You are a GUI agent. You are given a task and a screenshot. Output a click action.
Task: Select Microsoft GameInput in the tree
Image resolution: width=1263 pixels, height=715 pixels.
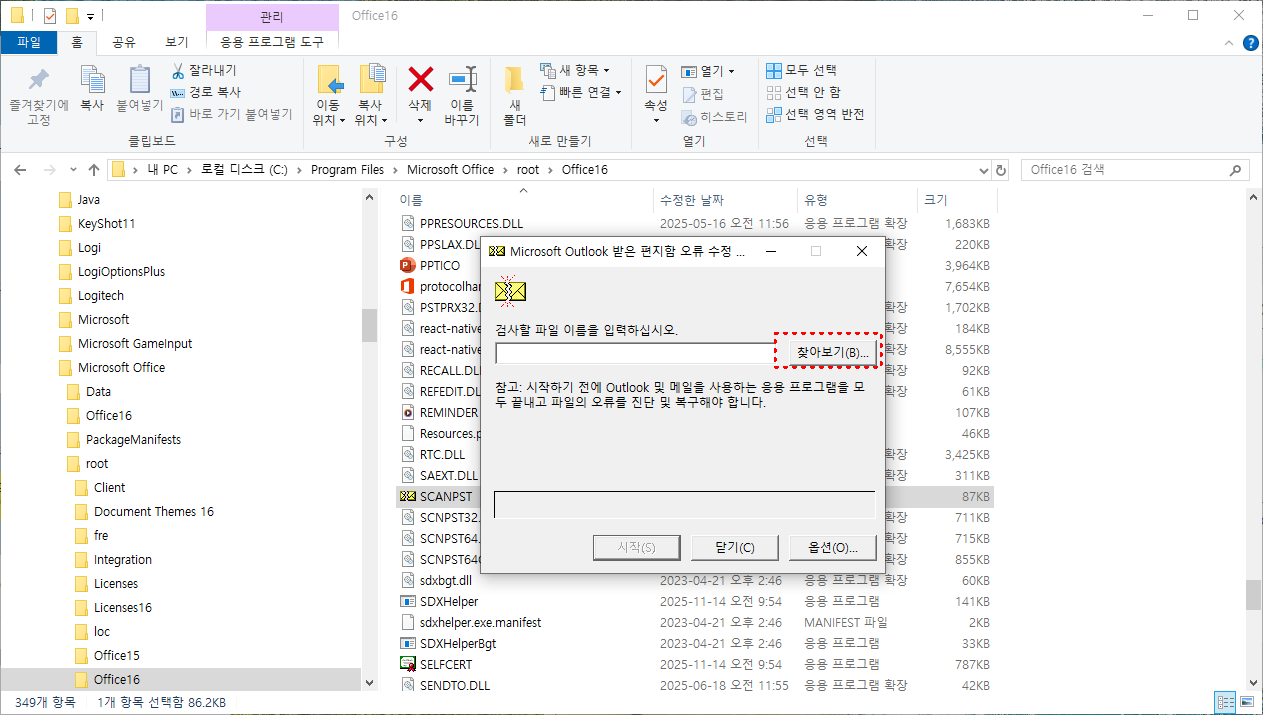coord(135,343)
